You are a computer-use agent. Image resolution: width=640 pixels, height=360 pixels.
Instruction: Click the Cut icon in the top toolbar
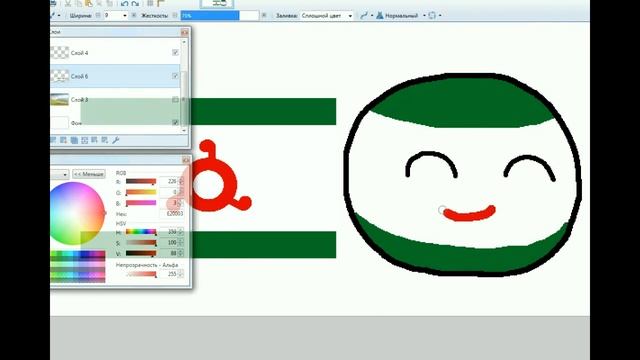point(68,3)
